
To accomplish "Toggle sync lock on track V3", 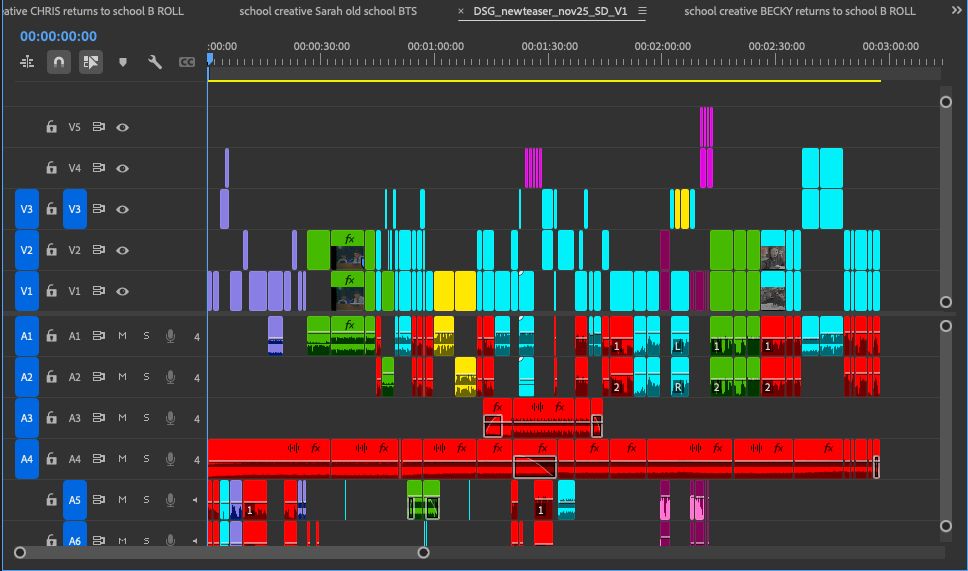I will pos(98,209).
